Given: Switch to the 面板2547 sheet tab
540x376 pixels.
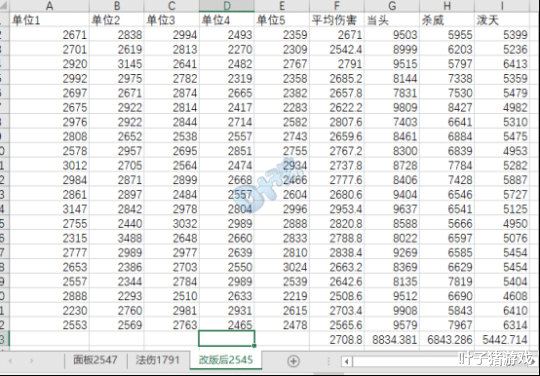Looking at the screenshot, I should click(x=95, y=360).
